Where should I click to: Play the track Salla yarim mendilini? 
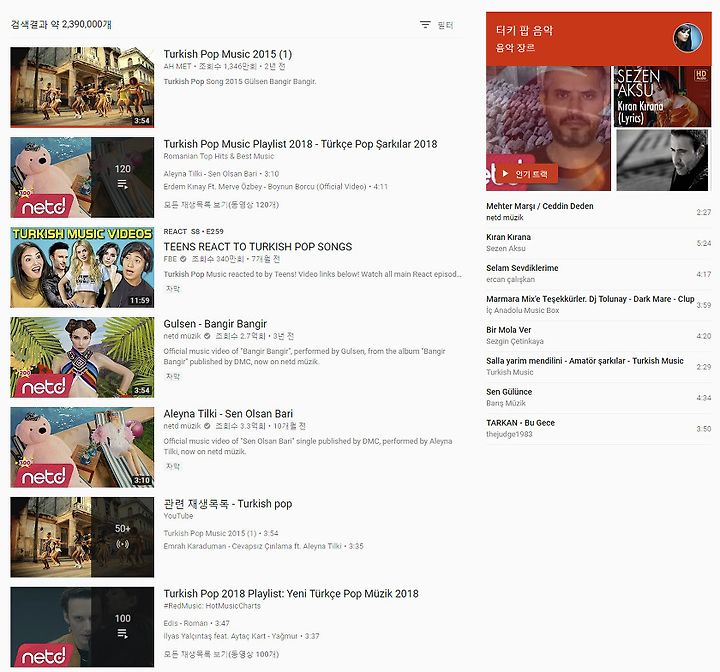pos(599,366)
